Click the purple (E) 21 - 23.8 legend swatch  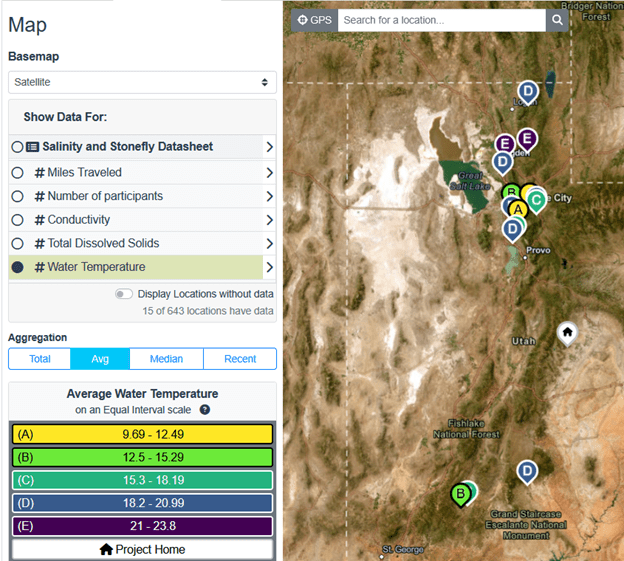pos(142,526)
